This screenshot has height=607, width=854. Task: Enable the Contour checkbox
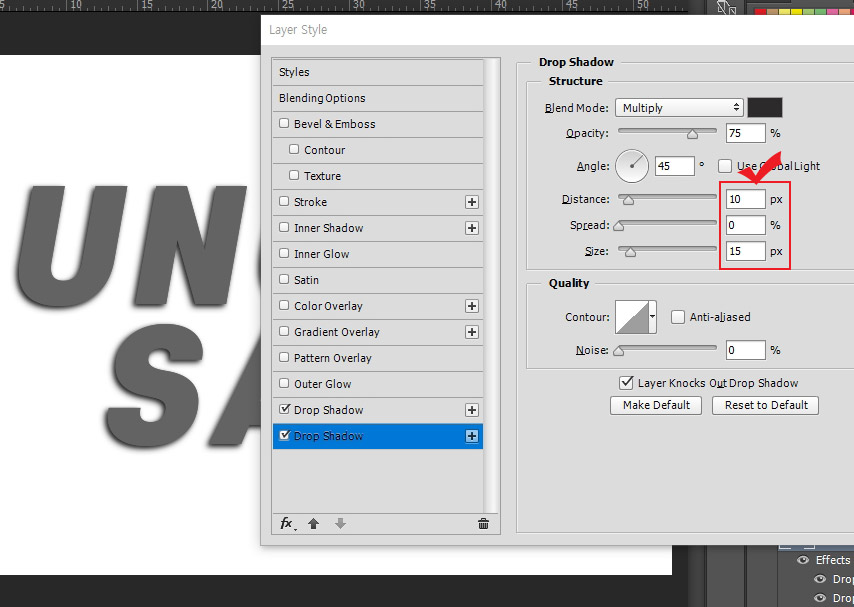(x=294, y=149)
